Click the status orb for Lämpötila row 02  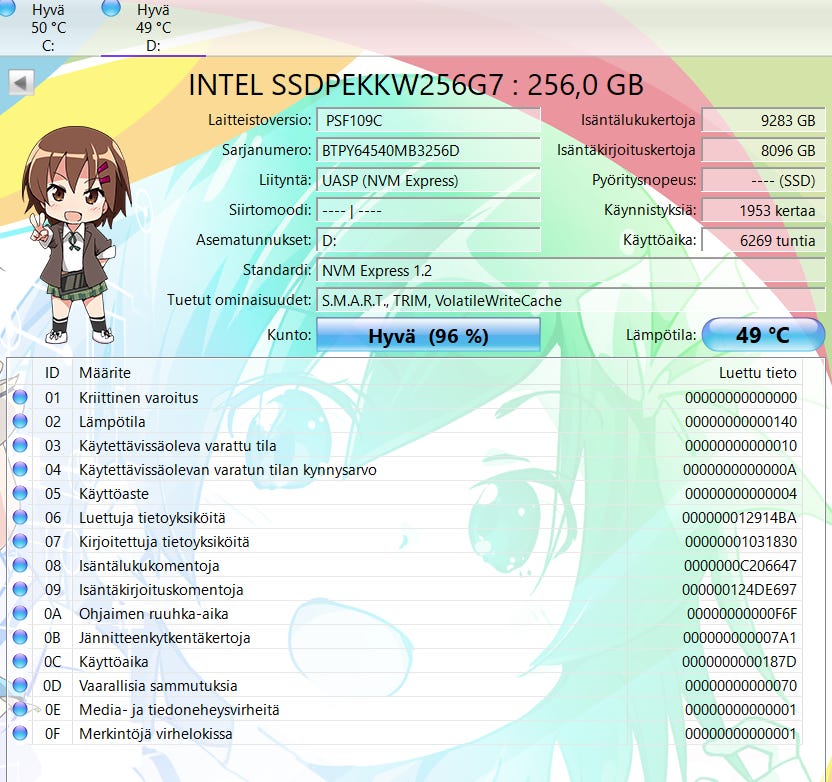click(x=20, y=421)
